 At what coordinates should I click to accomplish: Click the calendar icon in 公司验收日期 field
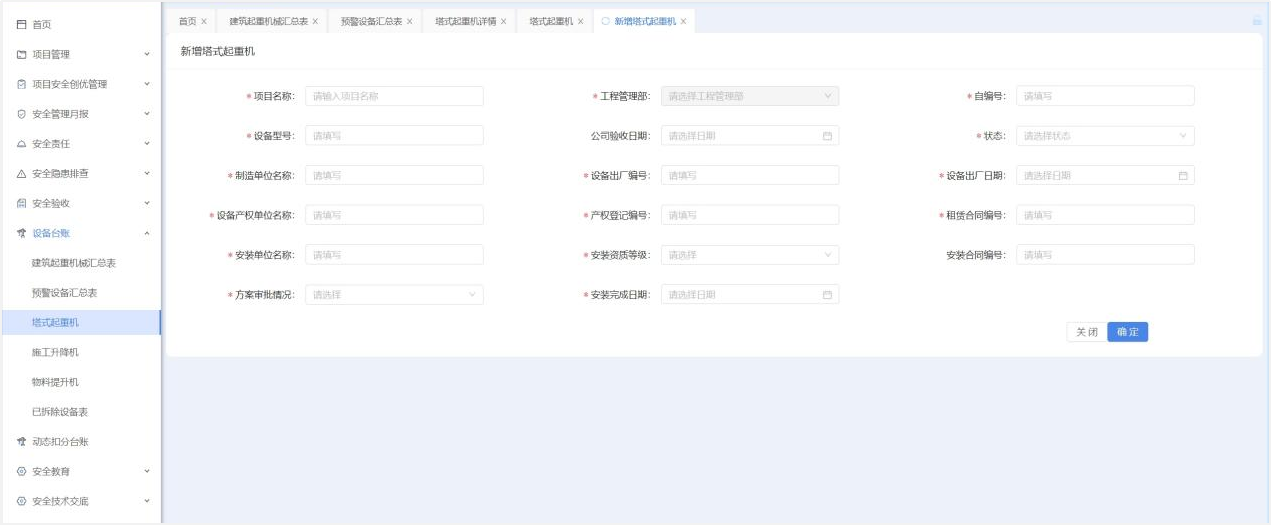(827, 136)
